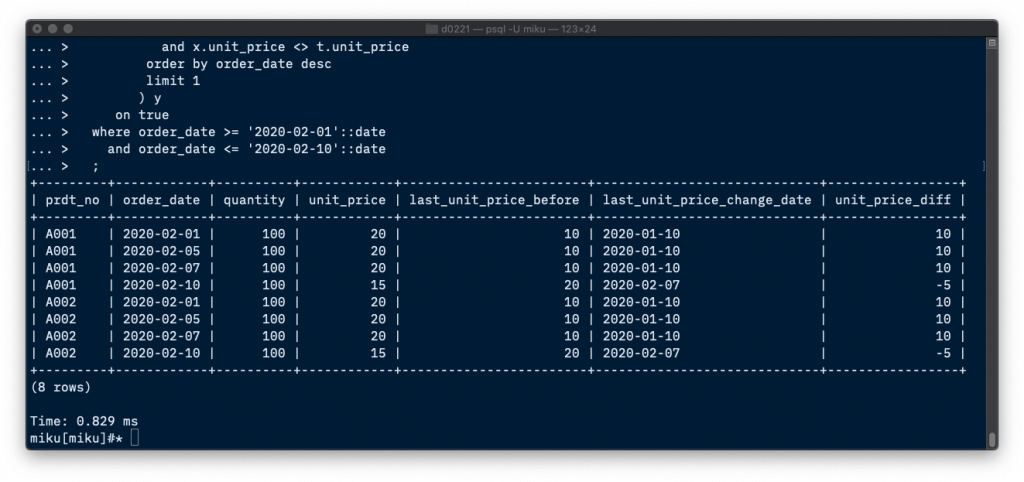Click the vertical scrollbar thumb at the bottom
This screenshot has height=482, width=1024.
click(992, 439)
